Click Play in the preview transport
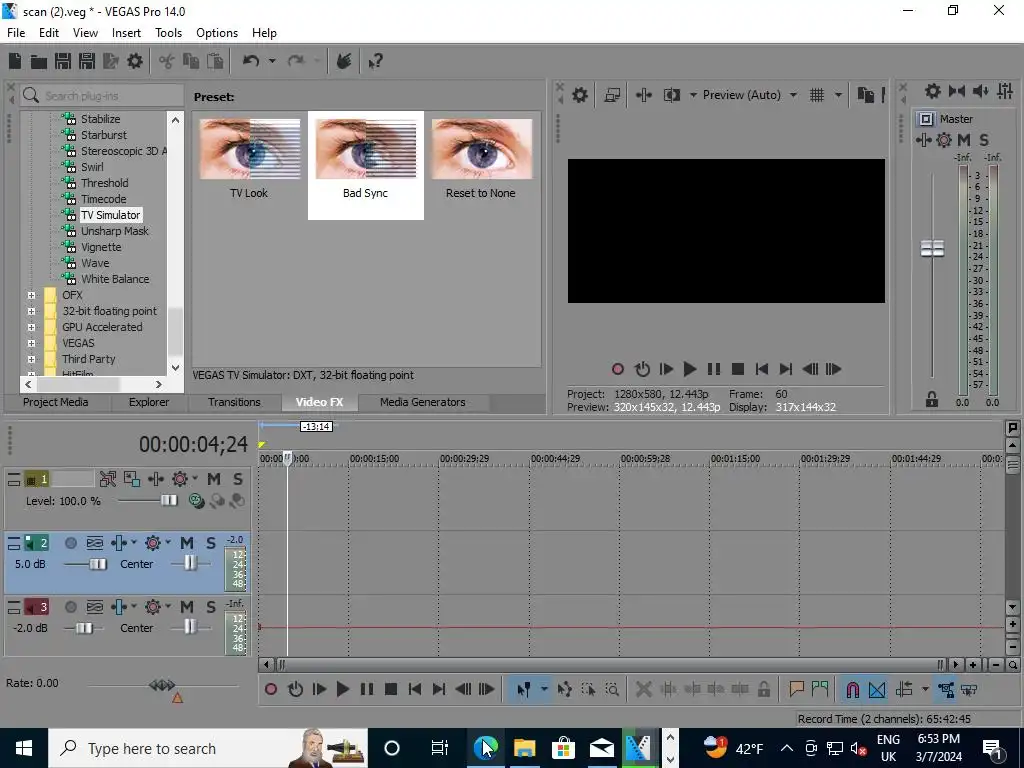1024x768 pixels. coord(690,369)
